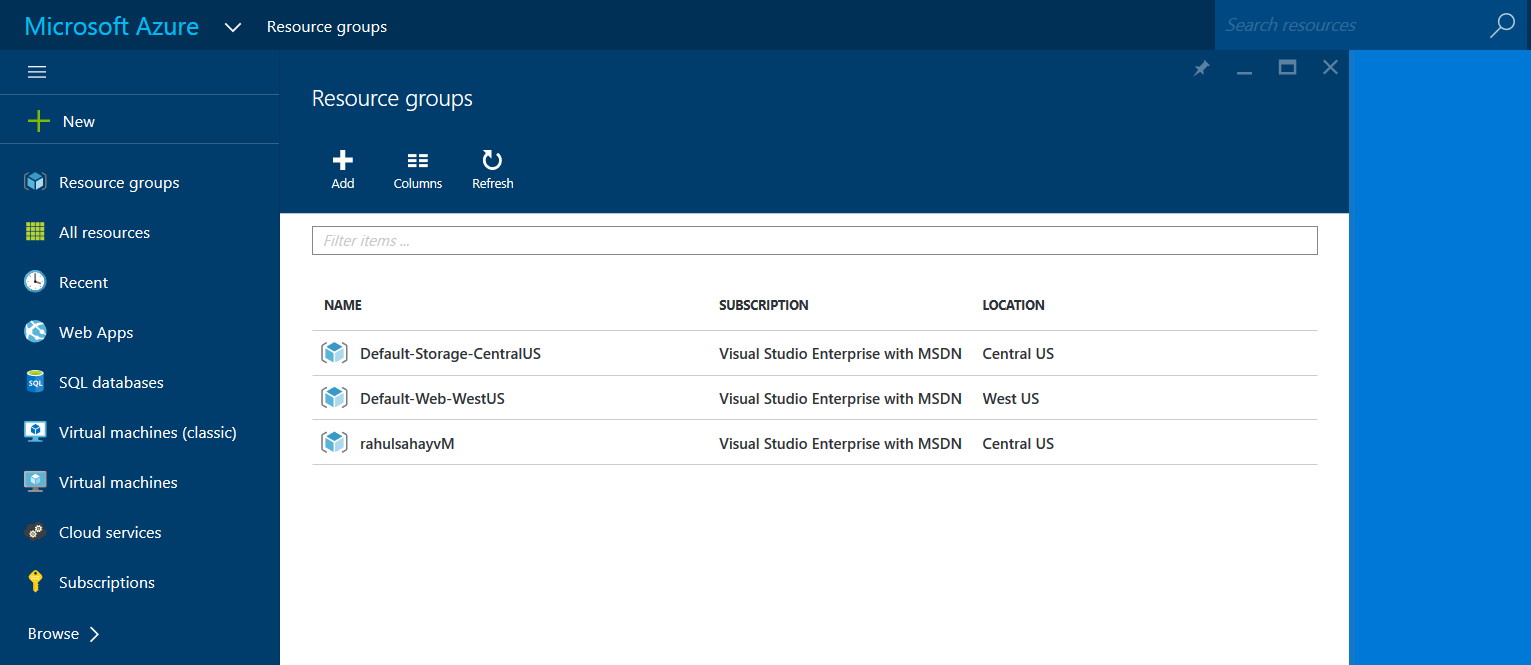
Task: Open the Resource groups cube icon in the sidebar
Action: point(36,182)
